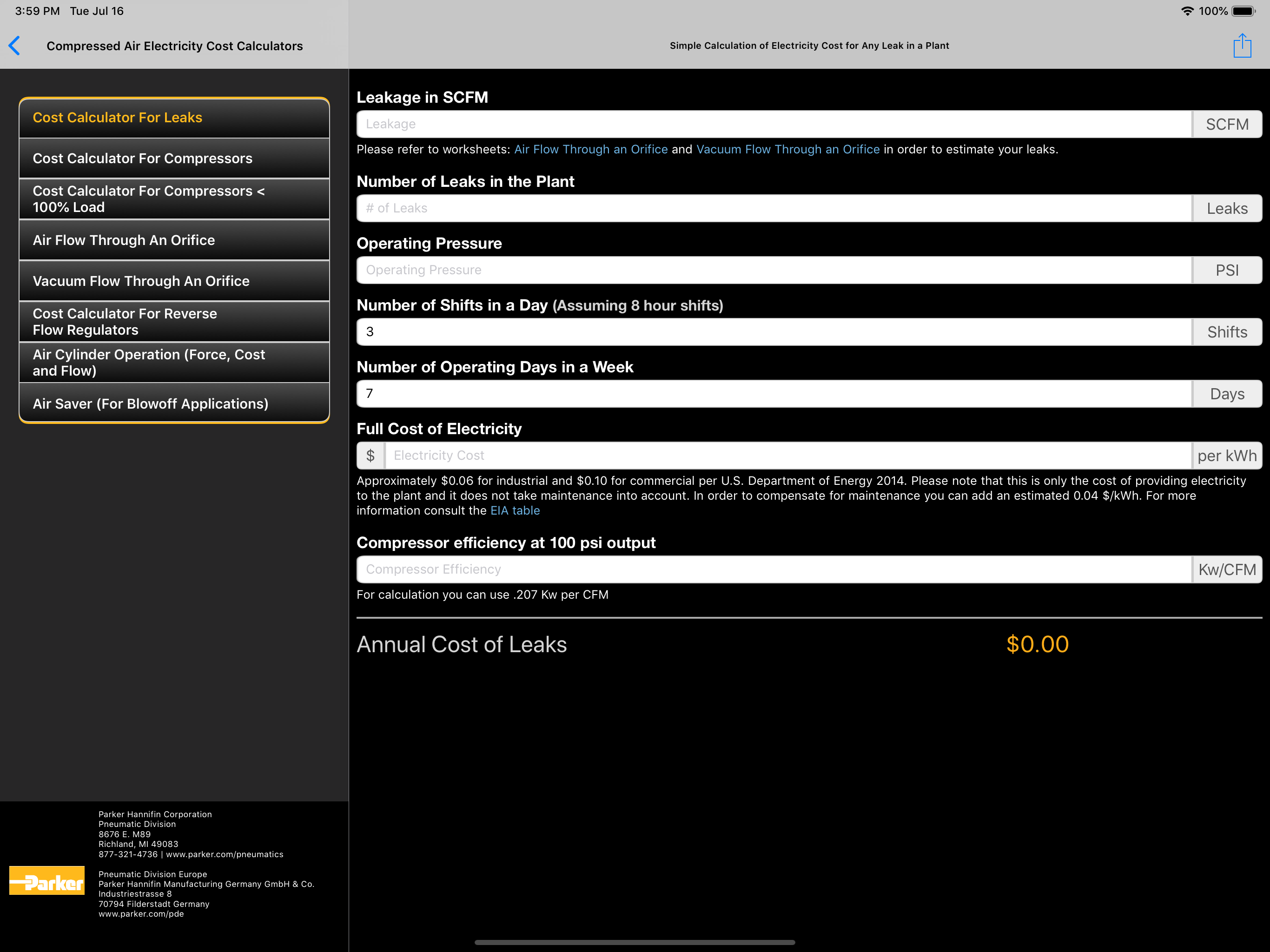Focus the Operating Pressure input field
This screenshot has width=1270, height=952.
click(x=774, y=270)
